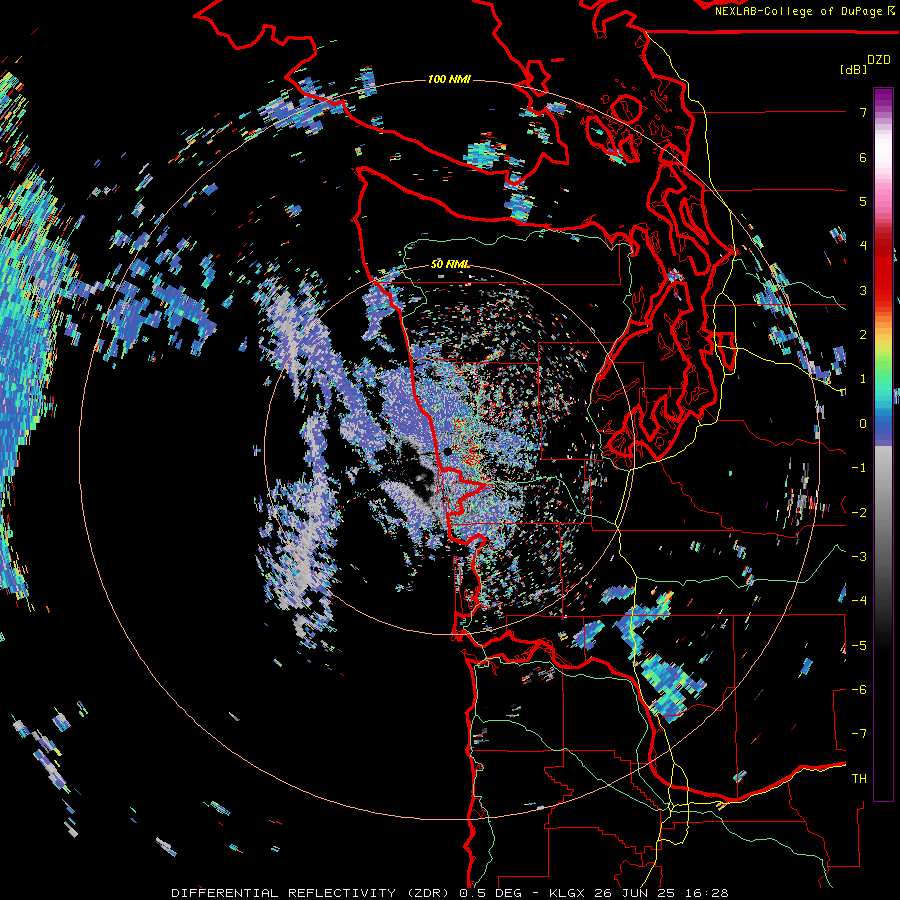Click the 50 NMI range ring label
Viewport: 900px width, 900px height.
449,264
